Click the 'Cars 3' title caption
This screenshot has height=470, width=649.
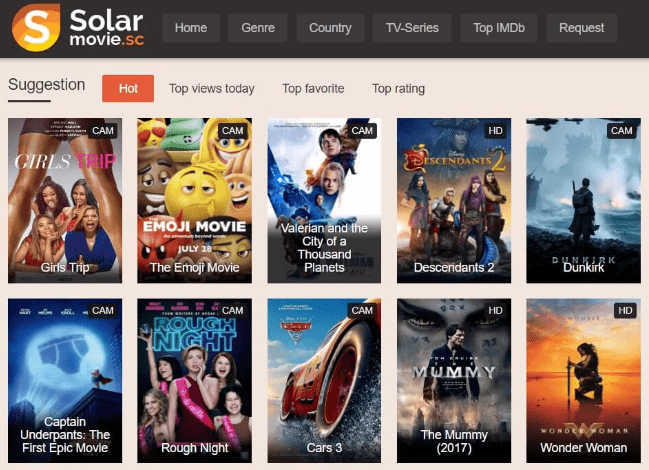(x=324, y=448)
